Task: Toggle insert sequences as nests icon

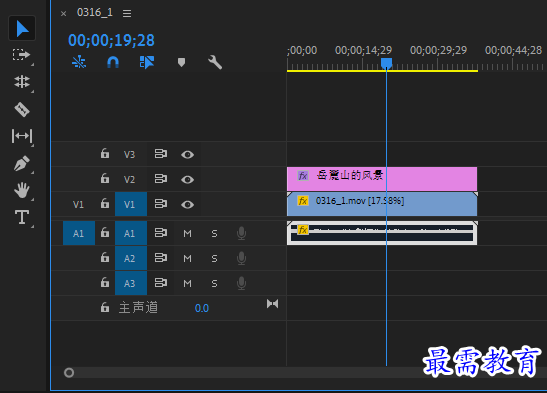Action: coord(79,62)
